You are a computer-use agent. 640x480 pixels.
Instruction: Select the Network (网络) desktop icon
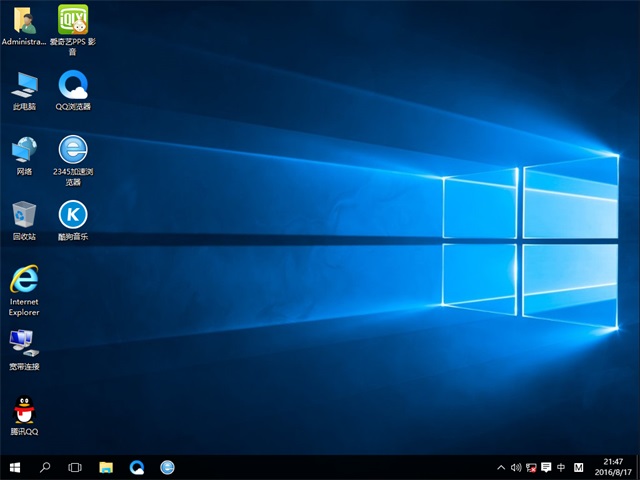(x=24, y=150)
